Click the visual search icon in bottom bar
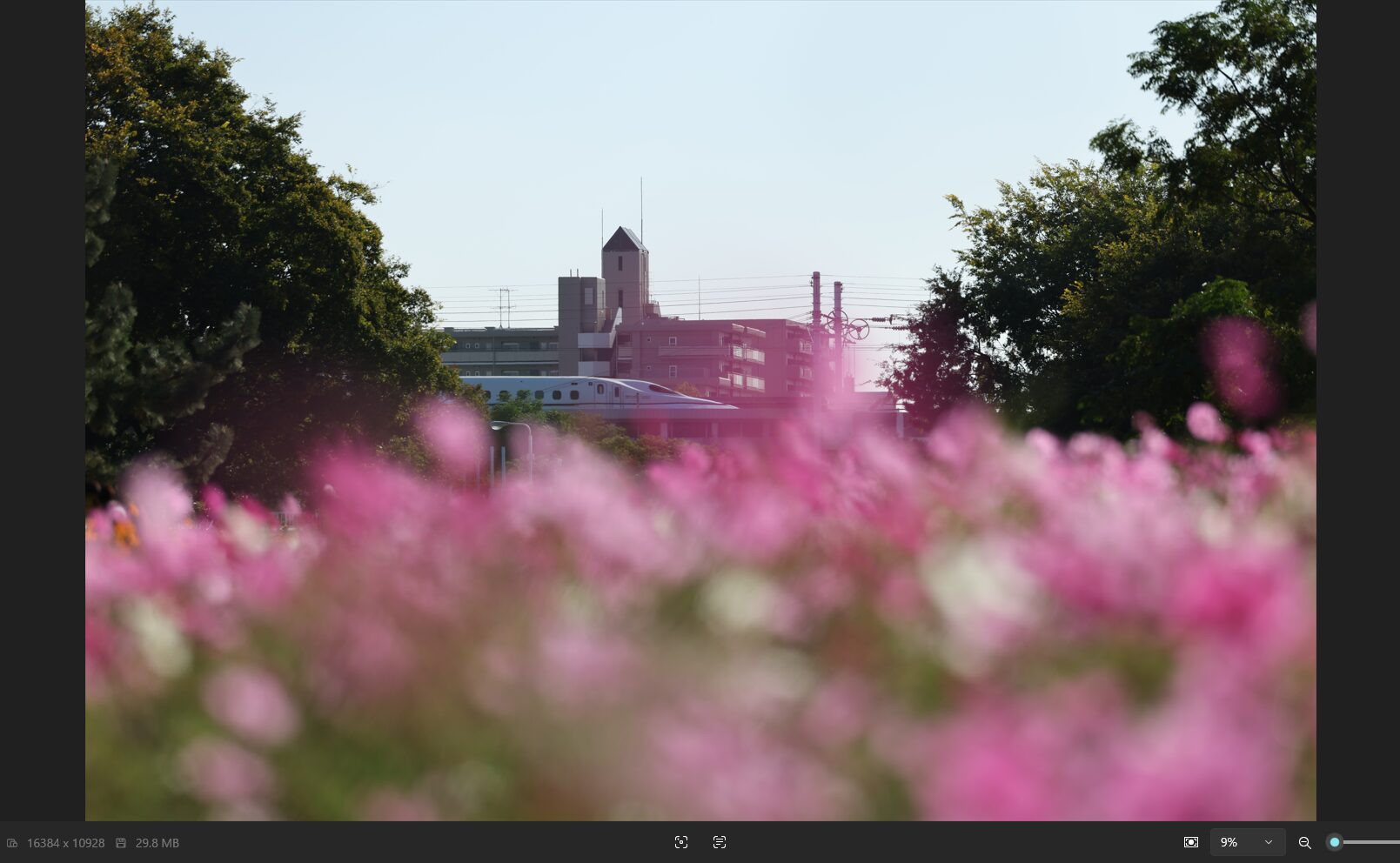This screenshot has width=1400, height=863. point(681,842)
